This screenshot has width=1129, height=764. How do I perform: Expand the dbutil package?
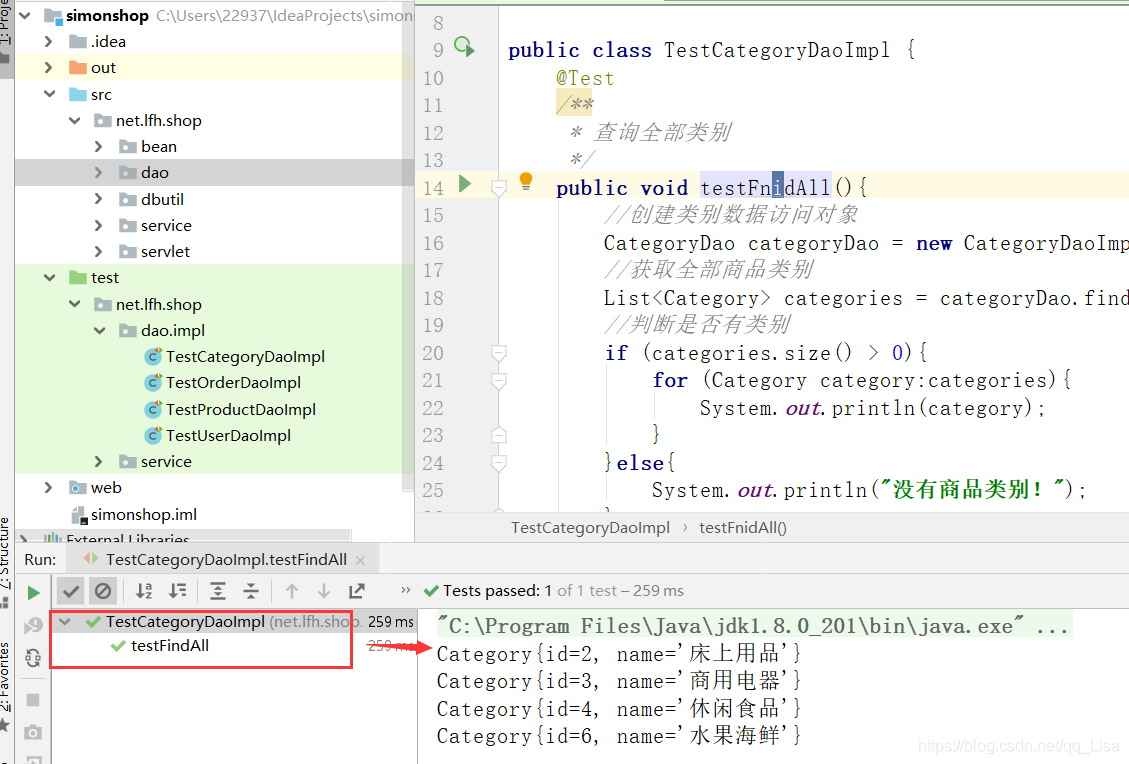click(x=99, y=199)
